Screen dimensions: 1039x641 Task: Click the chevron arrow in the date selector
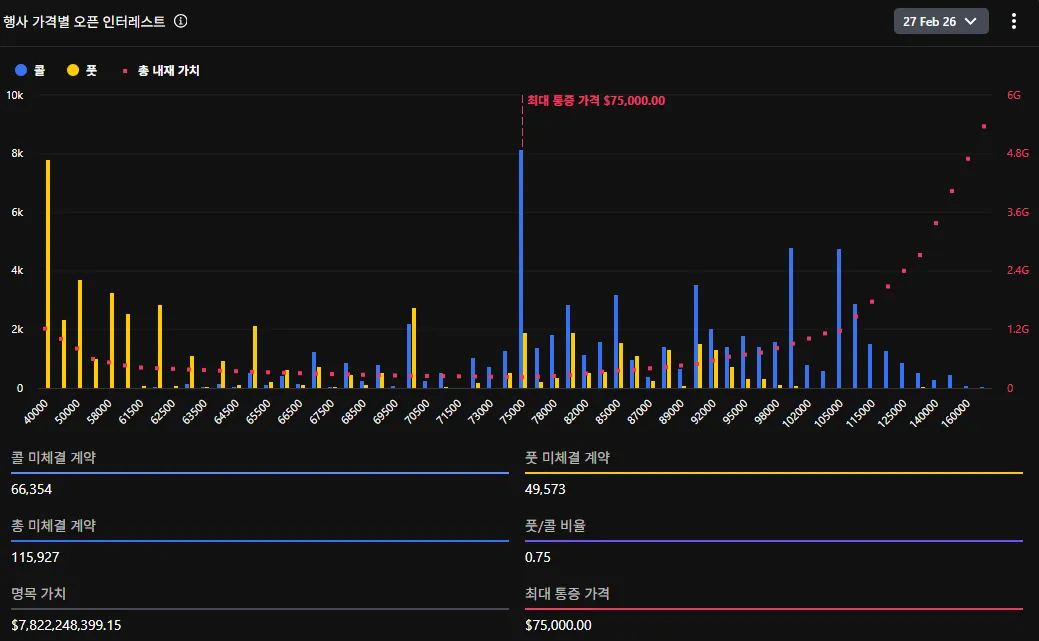pyautogui.click(x=969, y=21)
